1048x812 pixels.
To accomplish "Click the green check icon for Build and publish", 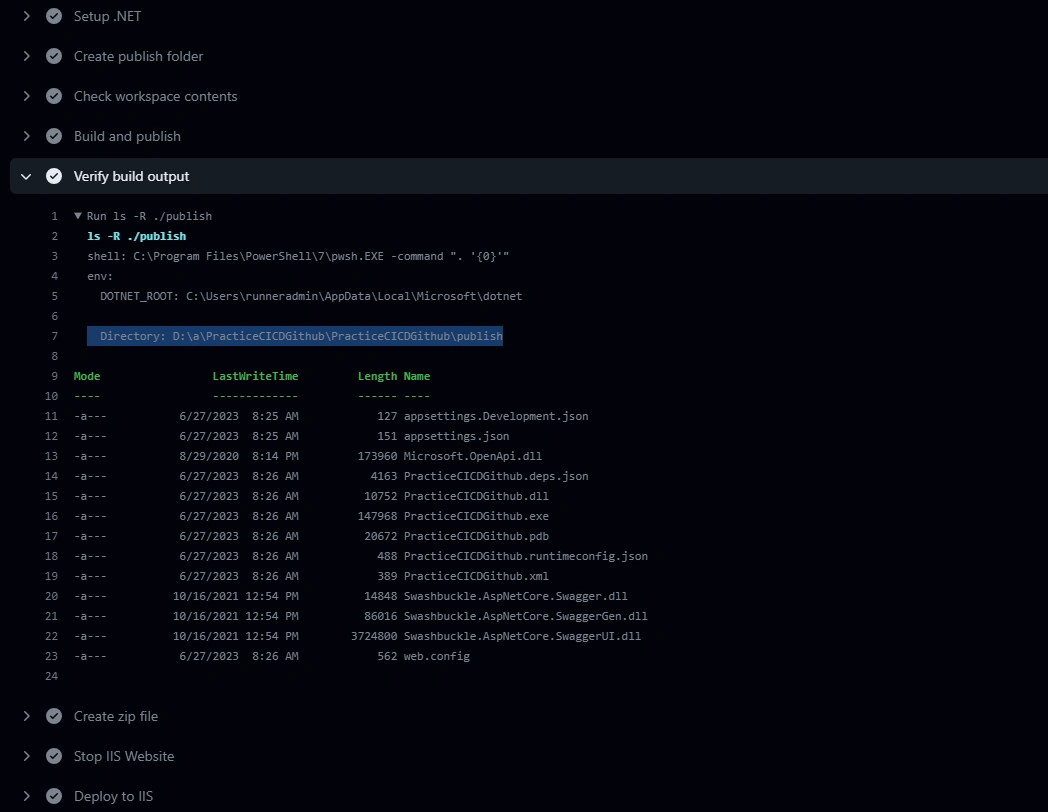I will coord(54,136).
